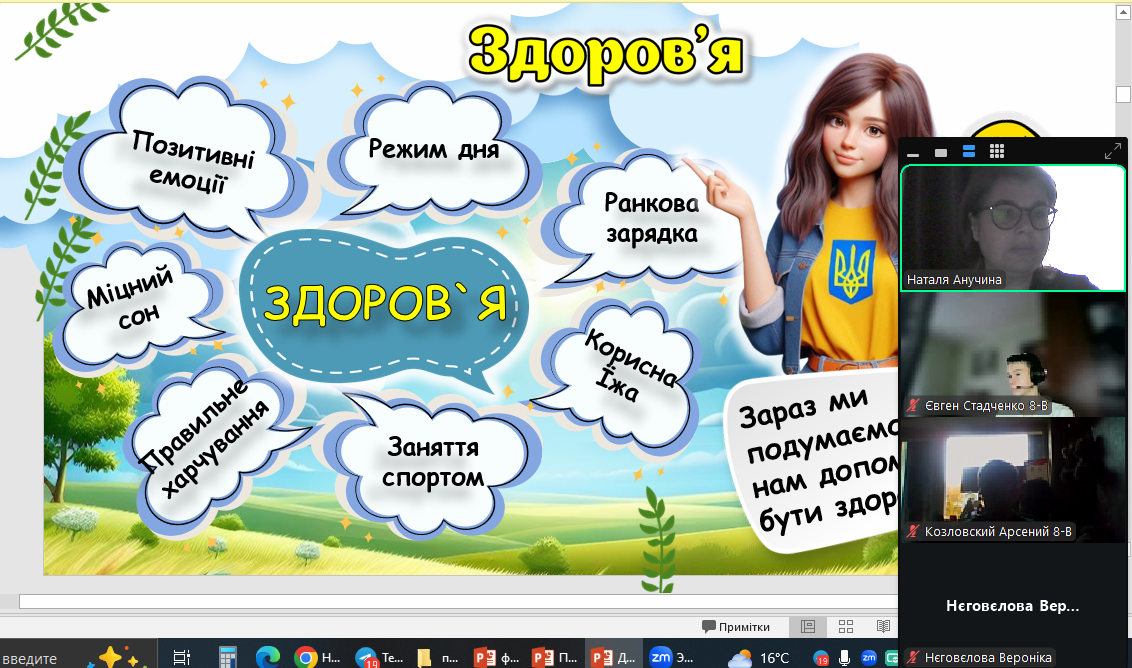Switch to Normal slide view
The height and width of the screenshot is (668, 1132).
coord(808,627)
